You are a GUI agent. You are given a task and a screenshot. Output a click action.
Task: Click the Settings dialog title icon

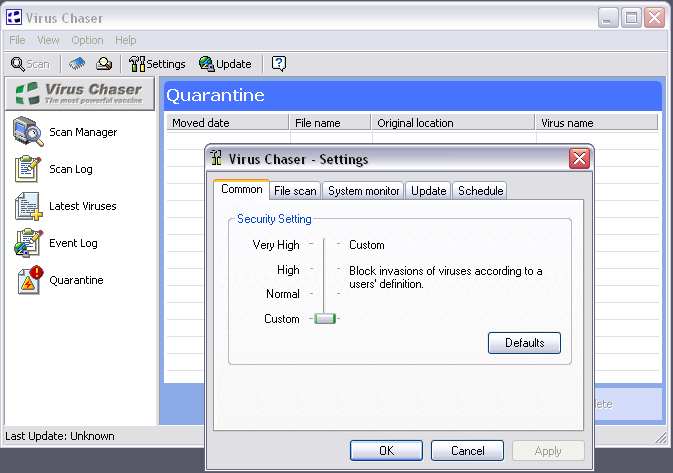(x=216, y=158)
